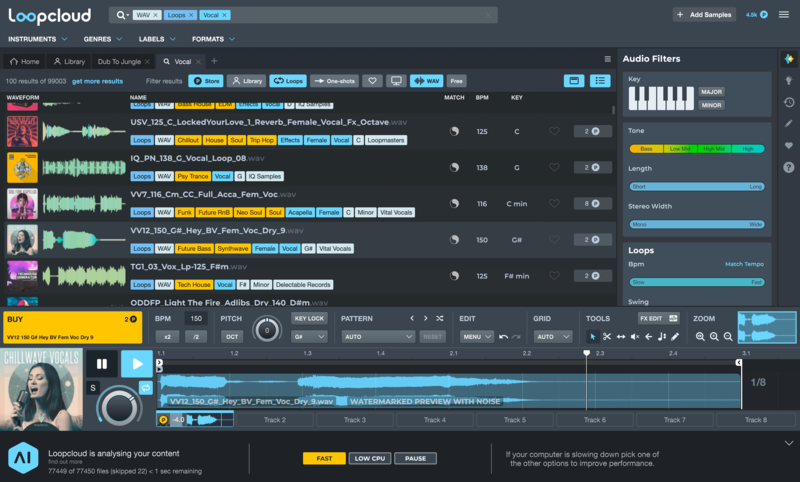Open the Instruments dropdown menu
The height and width of the screenshot is (482, 800).
35,39
